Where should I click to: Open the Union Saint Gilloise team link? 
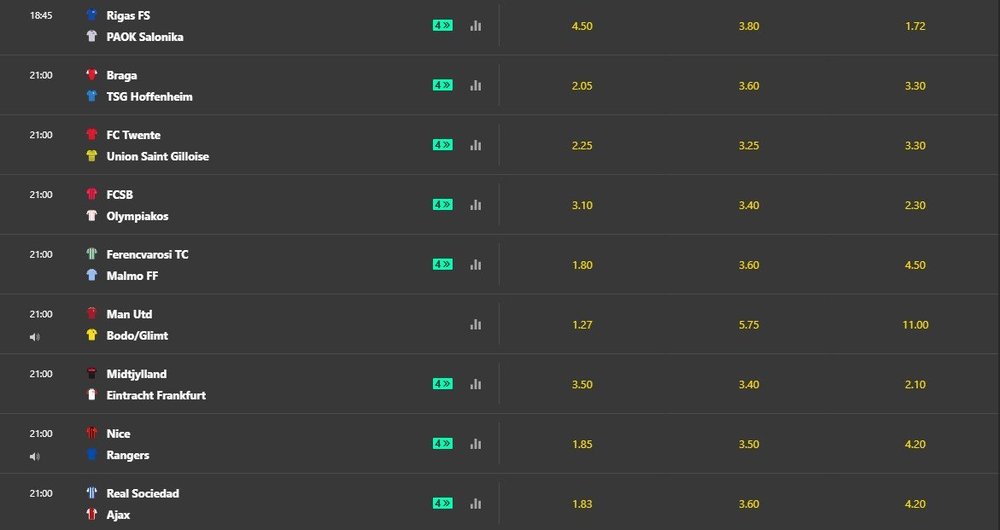pyautogui.click(x=158, y=156)
